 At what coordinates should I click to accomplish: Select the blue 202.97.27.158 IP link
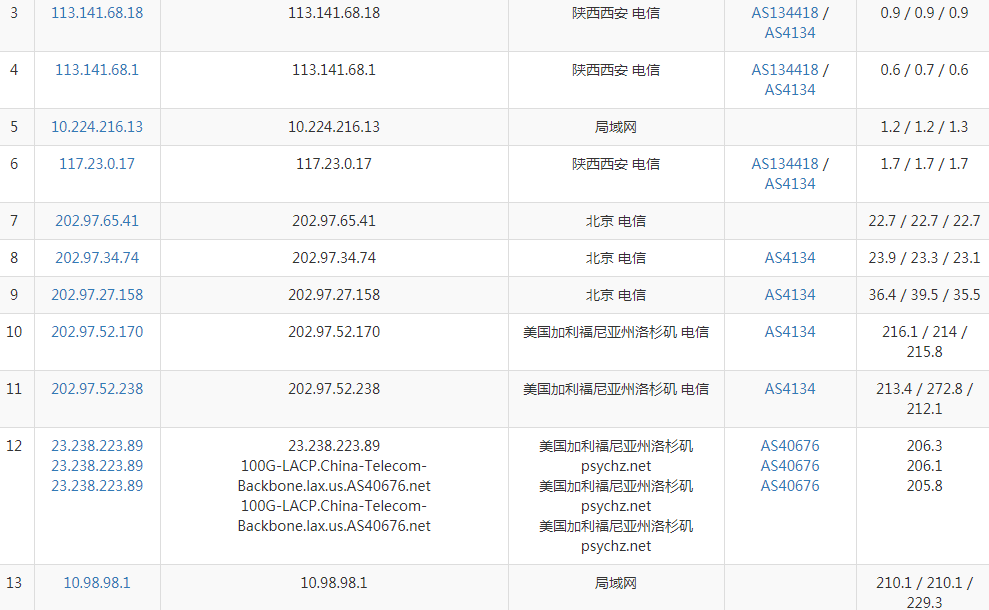pos(97,295)
